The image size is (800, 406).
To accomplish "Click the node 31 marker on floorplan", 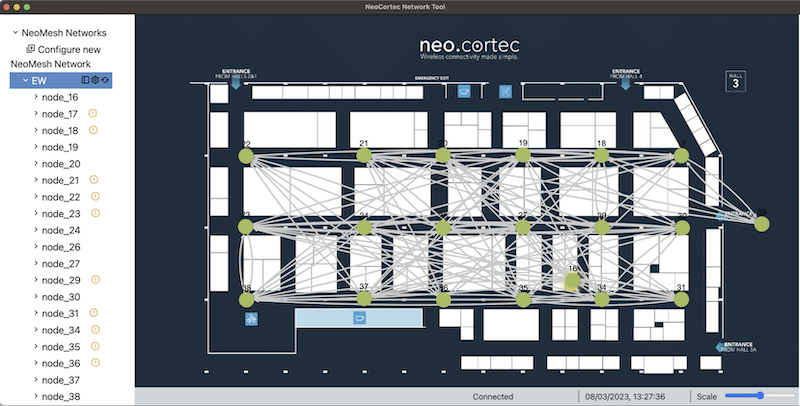I will pyautogui.click(x=682, y=298).
